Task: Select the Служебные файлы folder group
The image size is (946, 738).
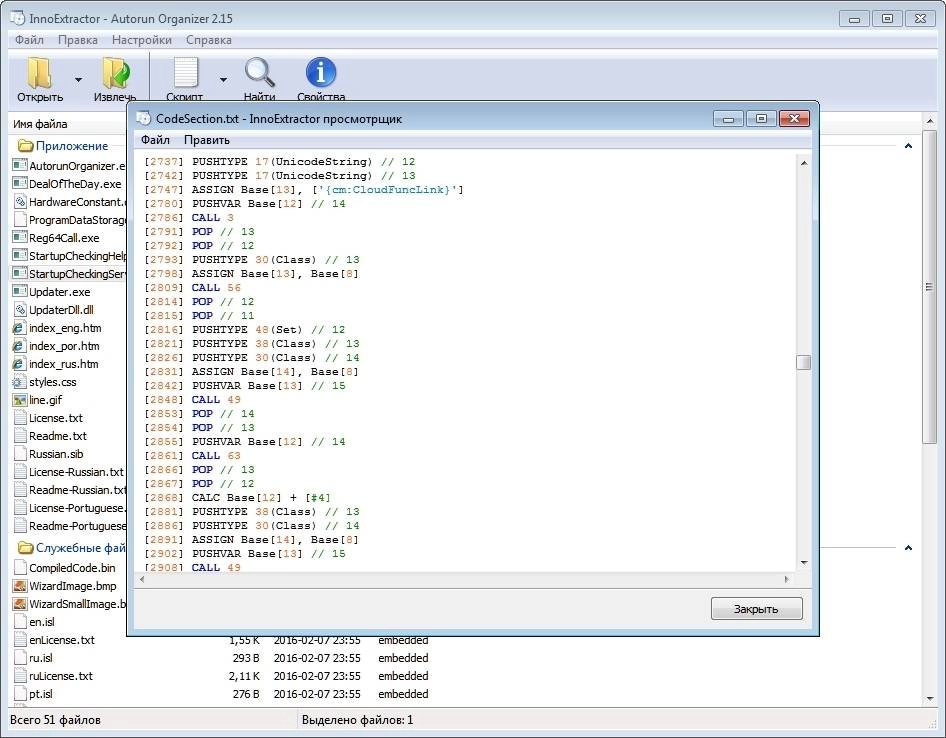Action: [x=71, y=548]
